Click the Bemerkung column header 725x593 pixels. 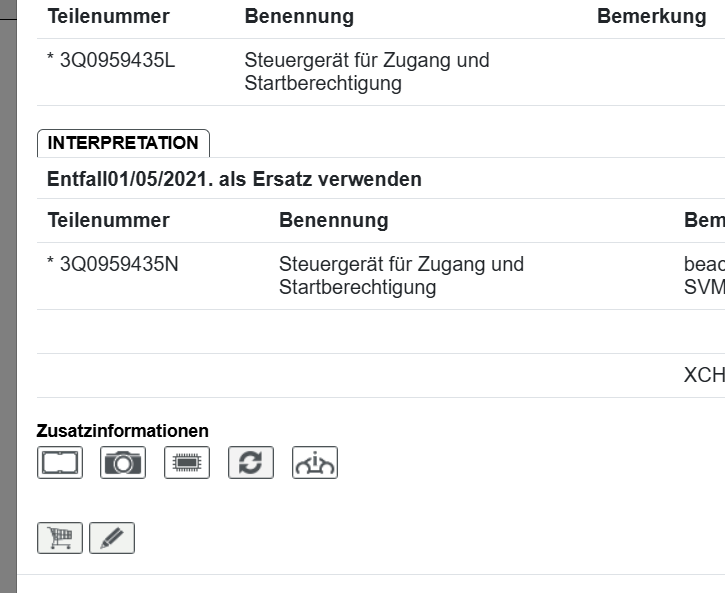(x=651, y=17)
